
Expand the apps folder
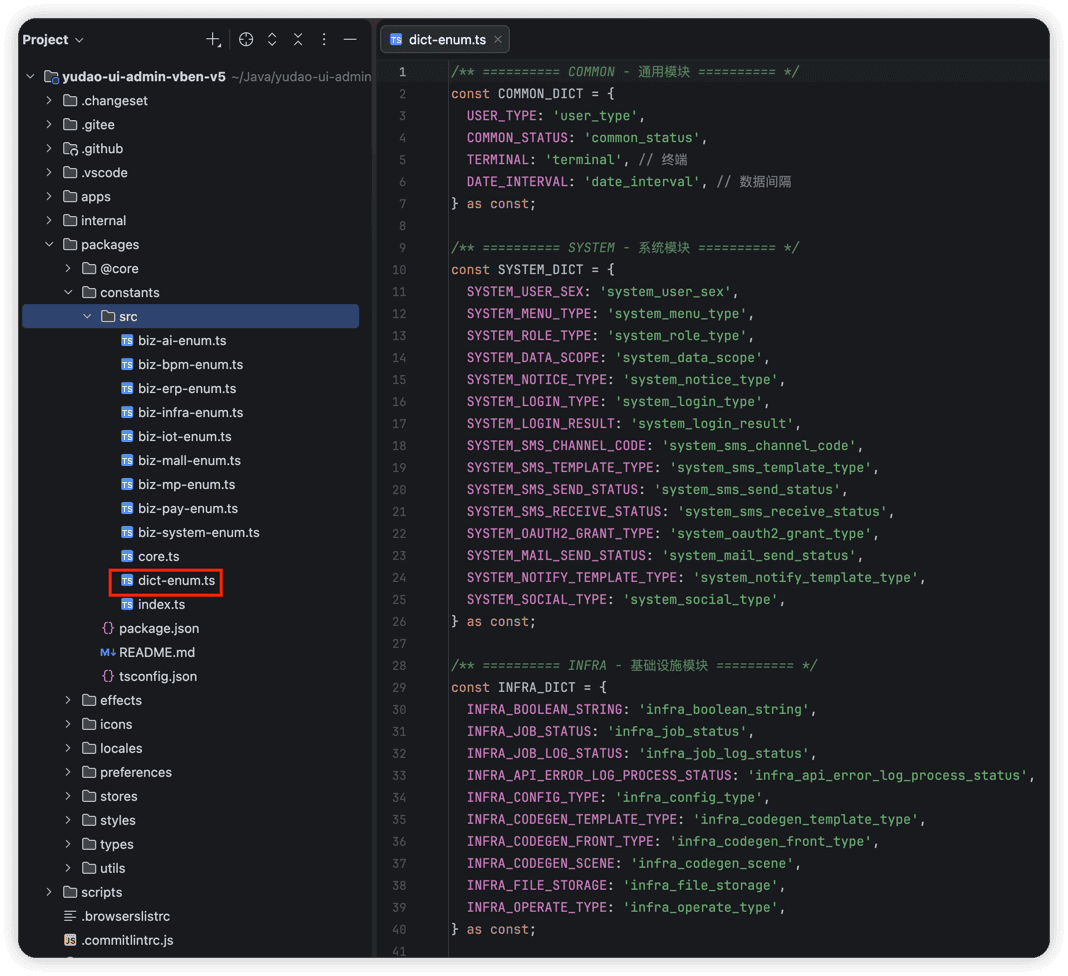tap(48, 196)
